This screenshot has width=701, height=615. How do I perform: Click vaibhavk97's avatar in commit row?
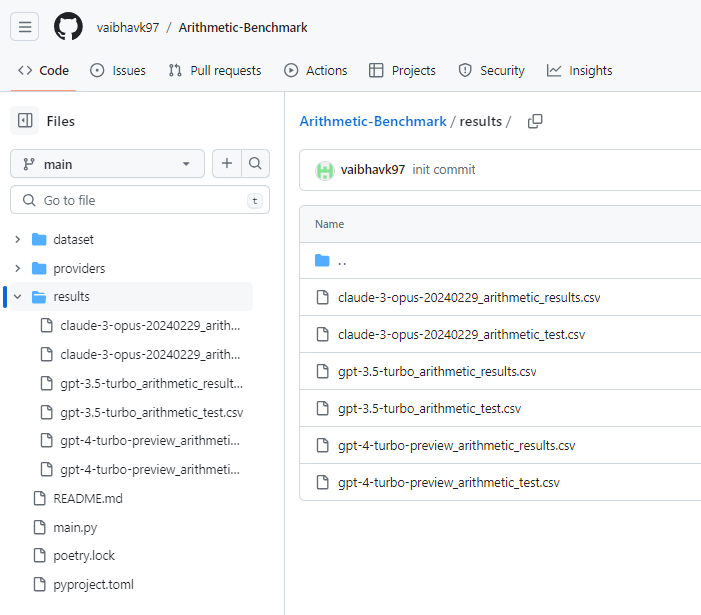point(325,170)
